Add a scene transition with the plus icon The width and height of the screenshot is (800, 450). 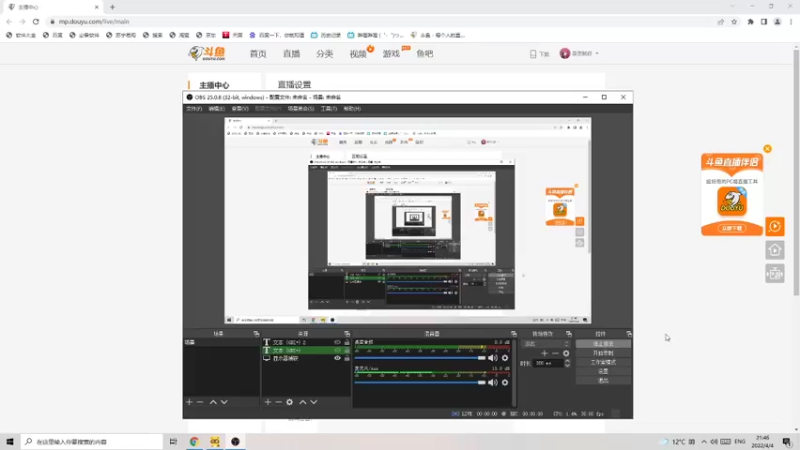click(544, 353)
